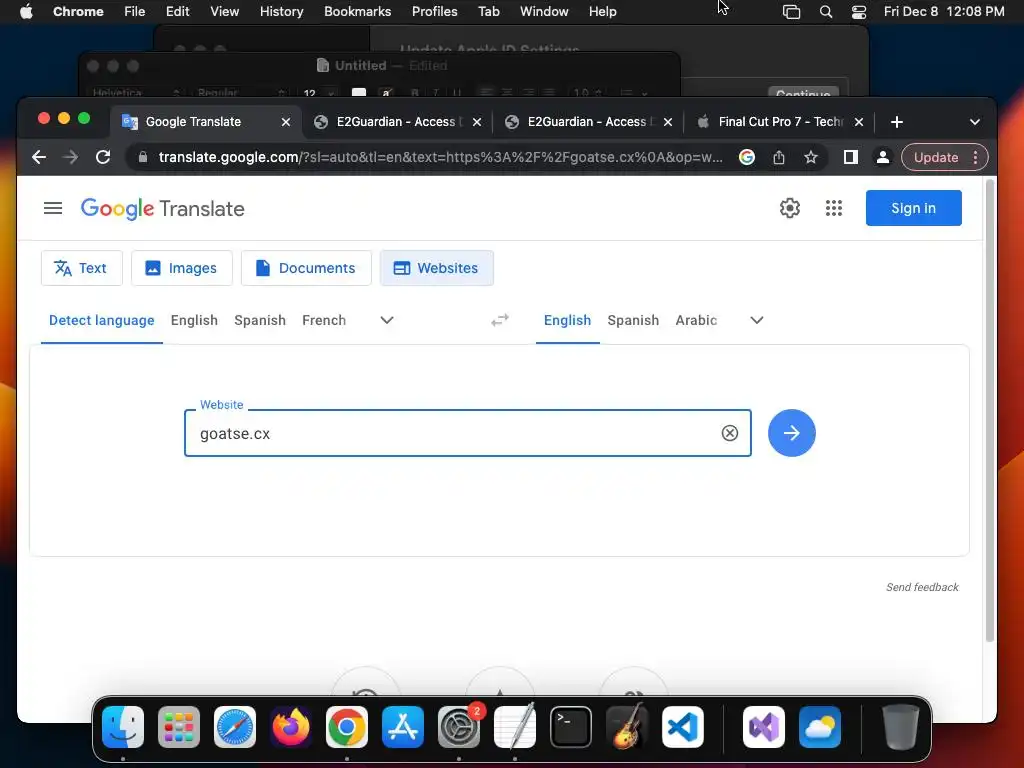Open a new Chrome tab
This screenshot has height=768, width=1024.
point(897,122)
